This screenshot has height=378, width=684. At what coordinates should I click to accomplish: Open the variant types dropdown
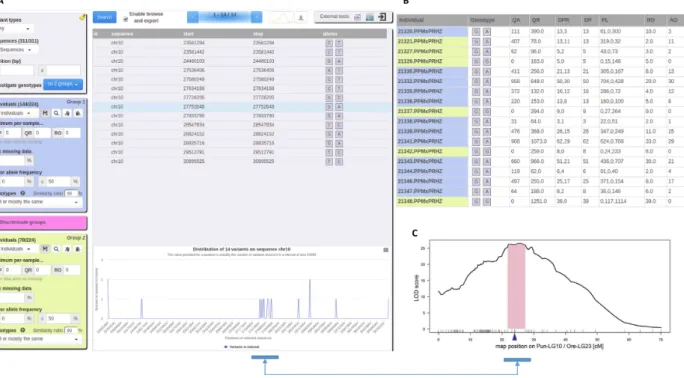coord(16,29)
